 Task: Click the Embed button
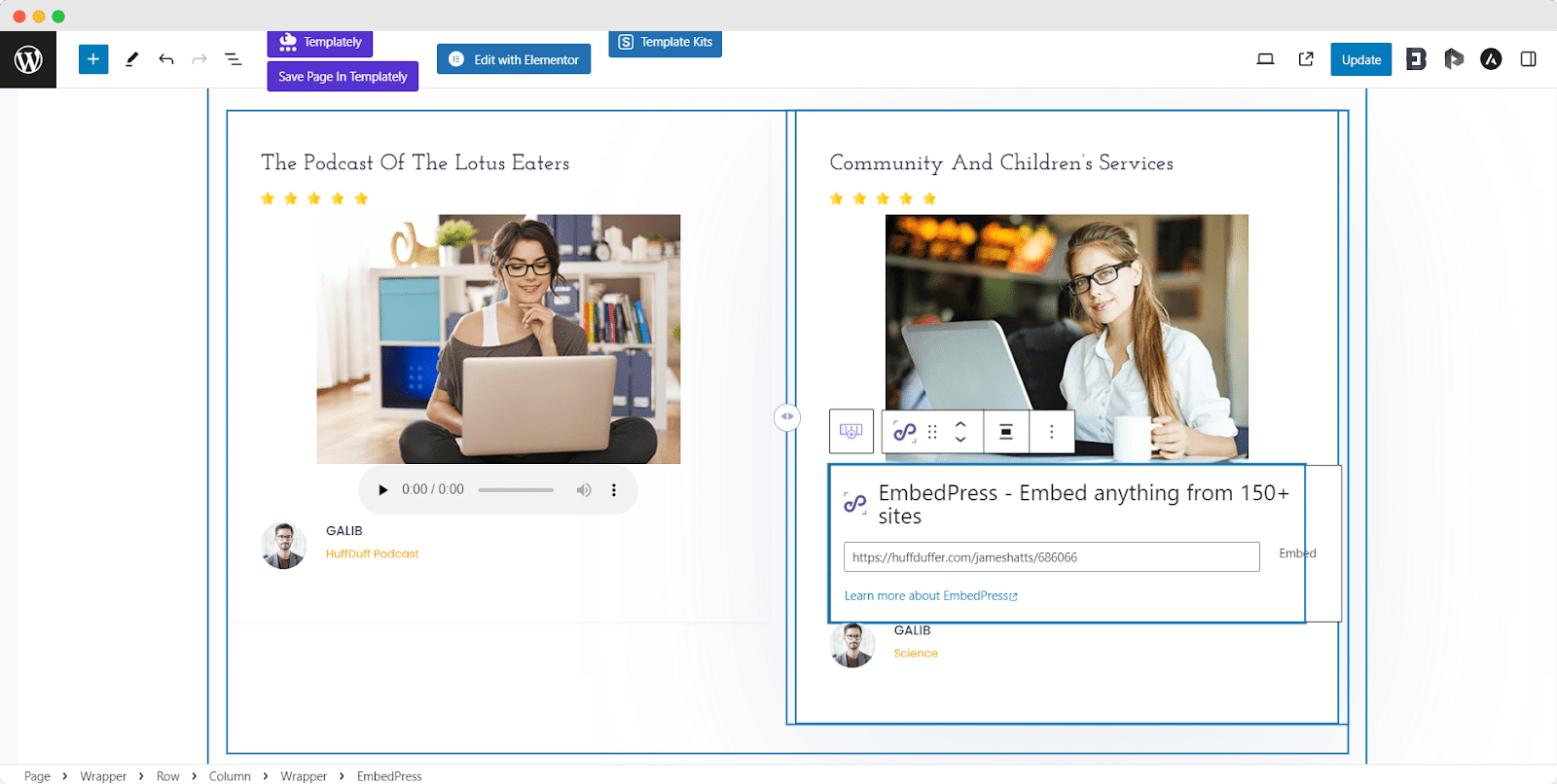[1297, 553]
